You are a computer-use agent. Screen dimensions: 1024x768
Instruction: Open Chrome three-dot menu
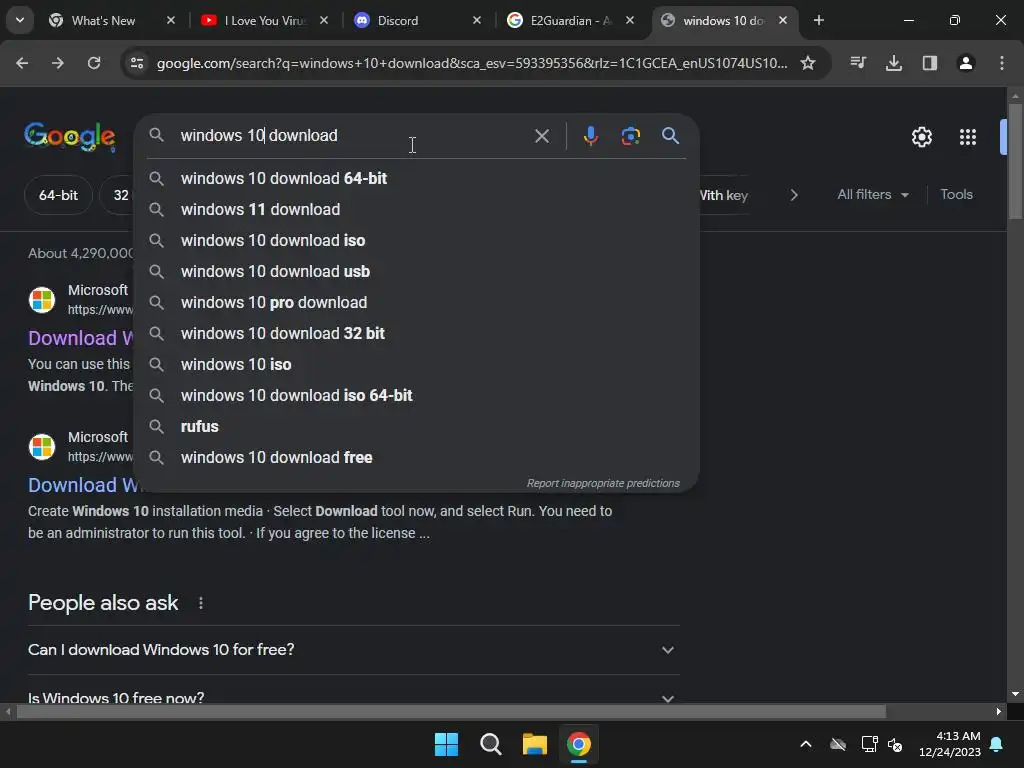coord(1002,63)
